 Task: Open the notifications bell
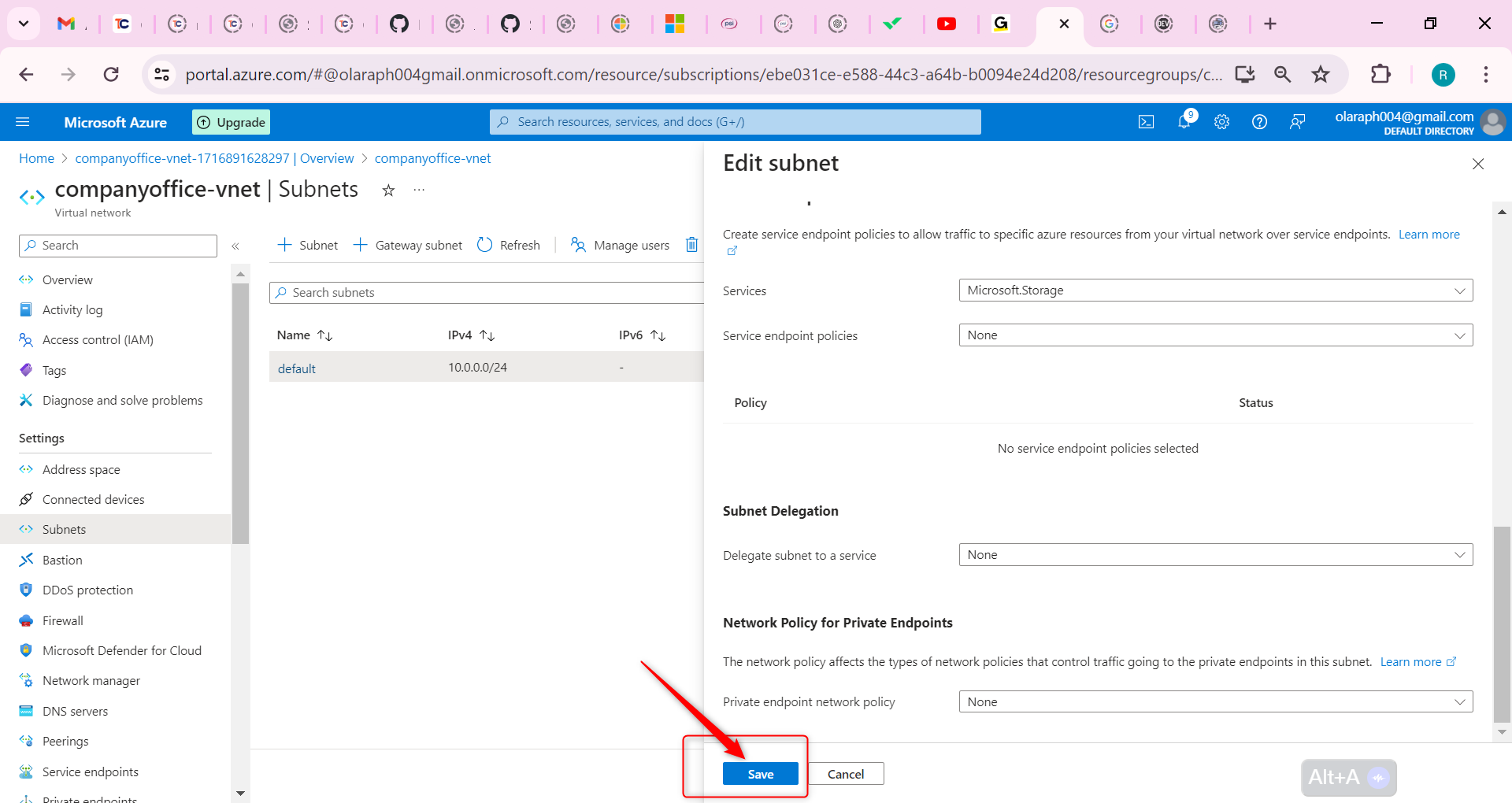pyautogui.click(x=1184, y=121)
